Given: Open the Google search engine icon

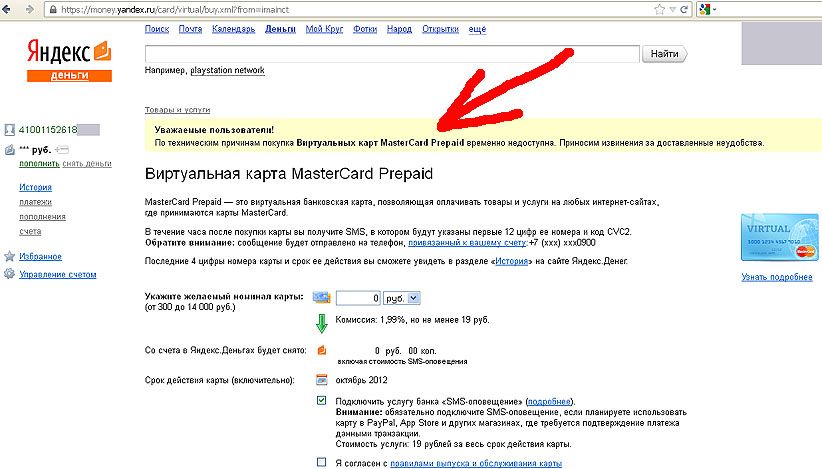Looking at the screenshot, I should [x=705, y=9].
